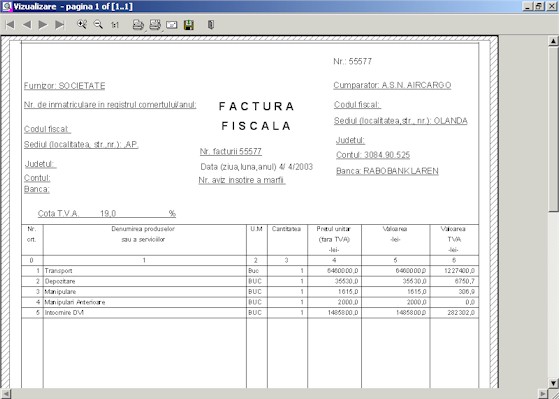Click 'Sediul ... OLANDA' buyer address
560x399 pixels.
tap(401, 121)
